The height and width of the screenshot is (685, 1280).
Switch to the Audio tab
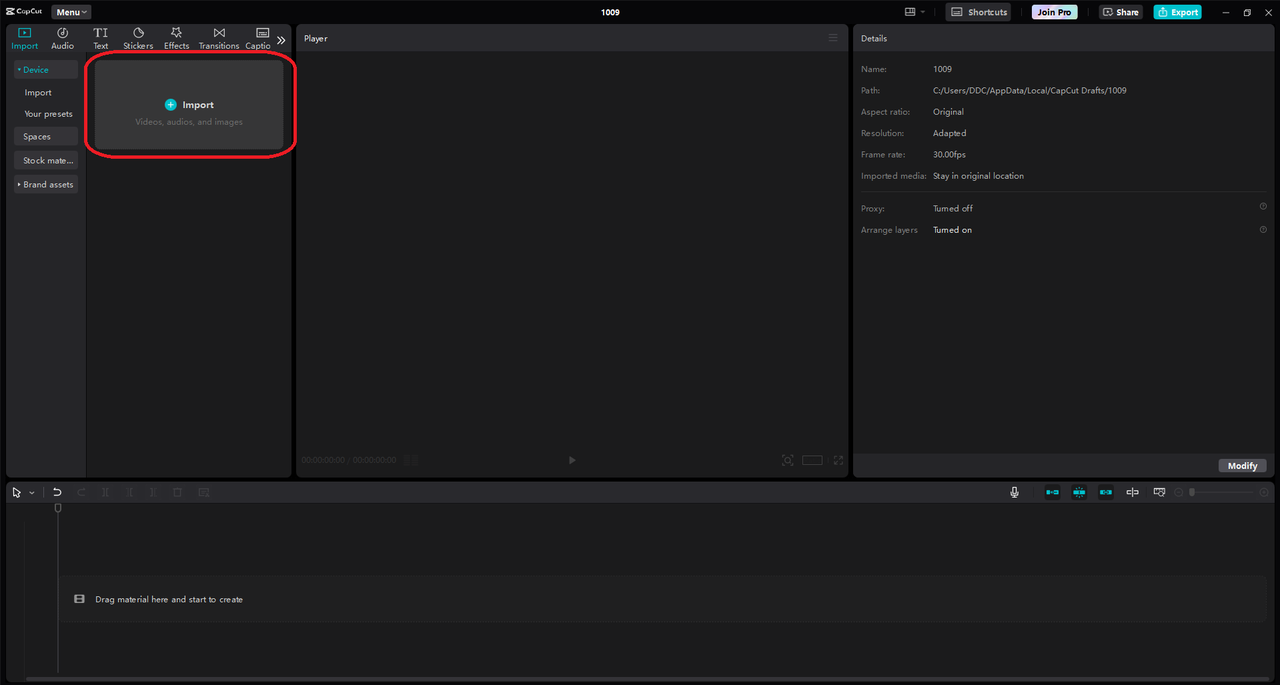click(62, 39)
